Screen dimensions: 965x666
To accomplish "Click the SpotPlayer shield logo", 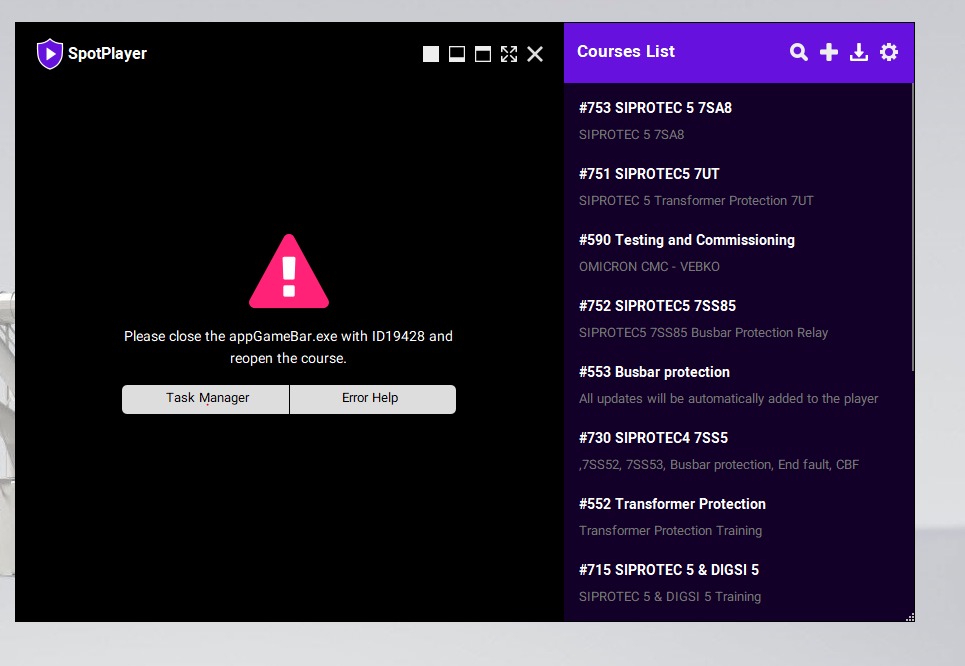I will click(x=49, y=54).
